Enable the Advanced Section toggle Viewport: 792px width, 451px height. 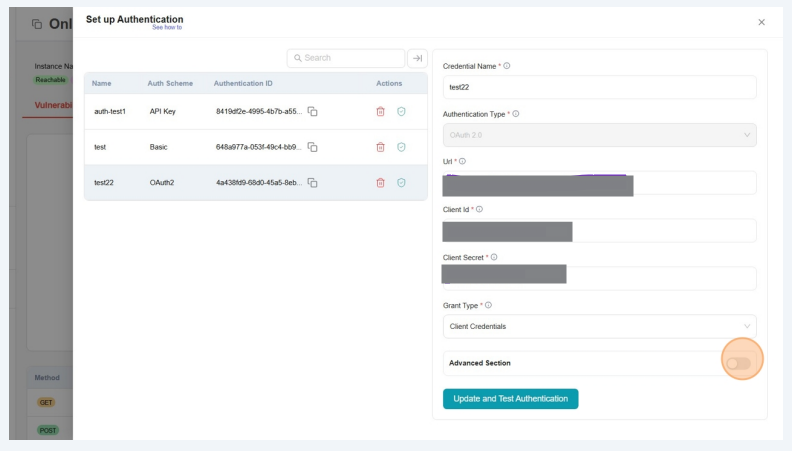738,363
